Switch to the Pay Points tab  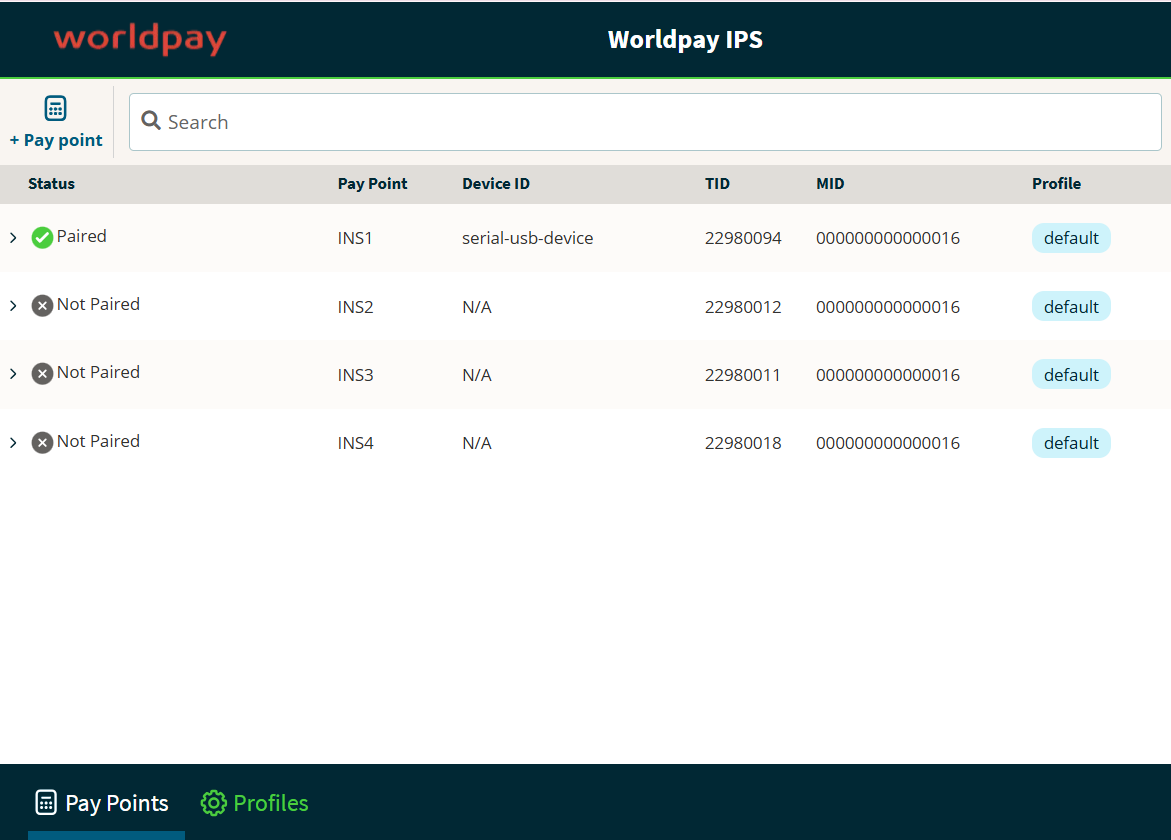(103, 803)
